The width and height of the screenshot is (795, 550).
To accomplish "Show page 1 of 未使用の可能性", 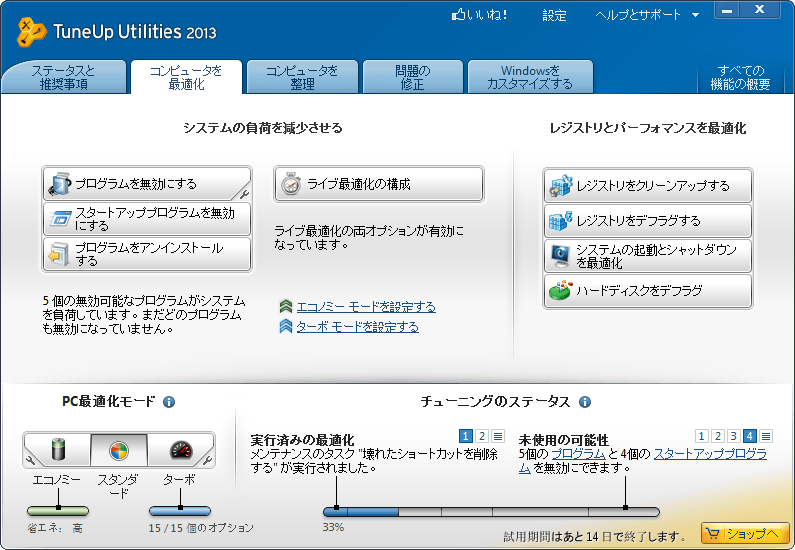I will [701, 436].
